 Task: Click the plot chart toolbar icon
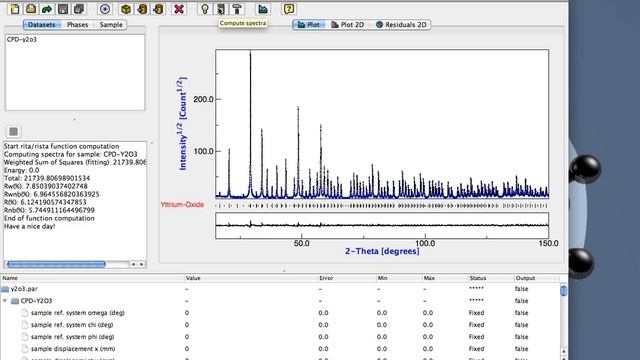[x=262, y=9]
